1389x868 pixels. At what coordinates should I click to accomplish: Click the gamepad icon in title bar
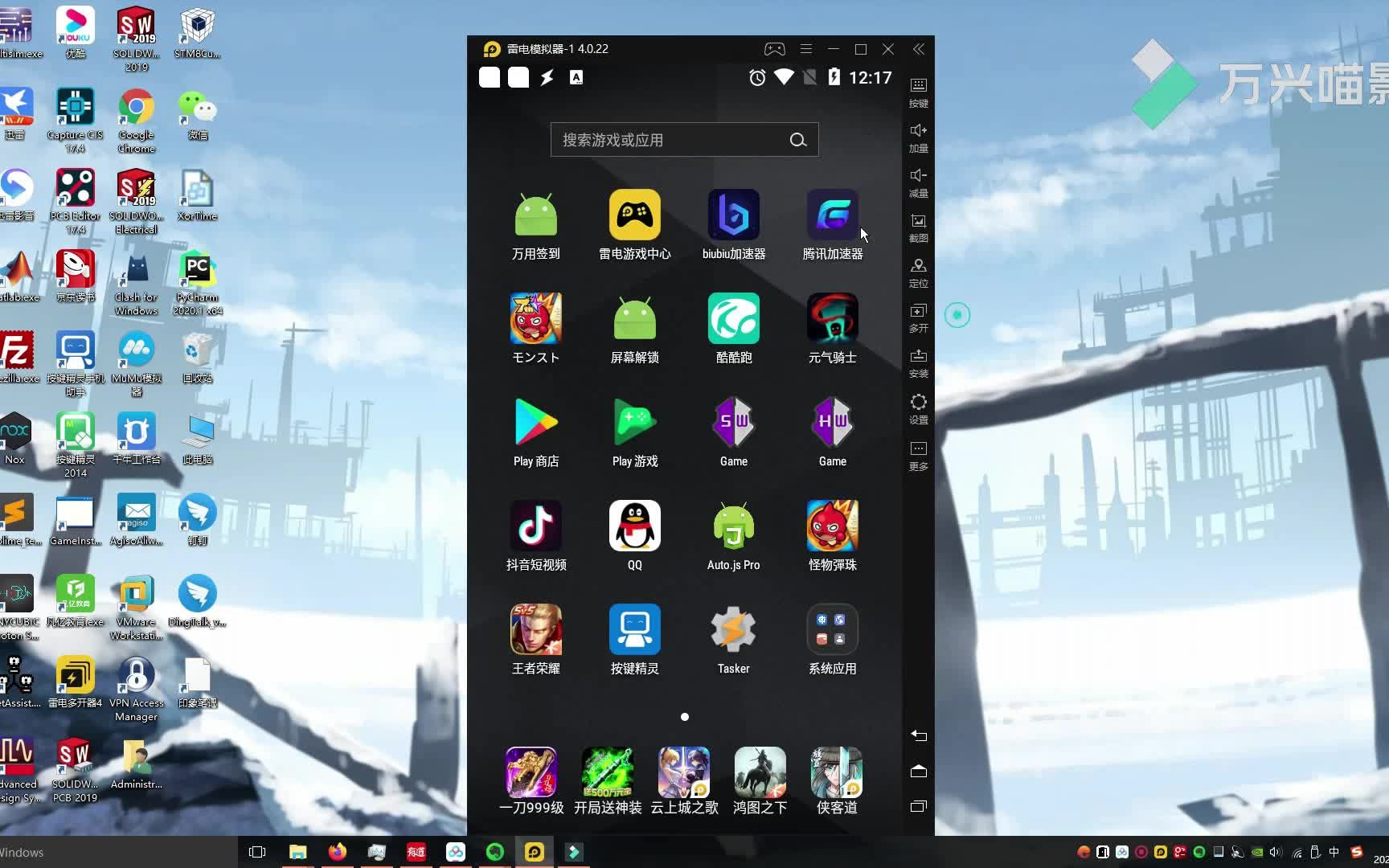pos(774,49)
